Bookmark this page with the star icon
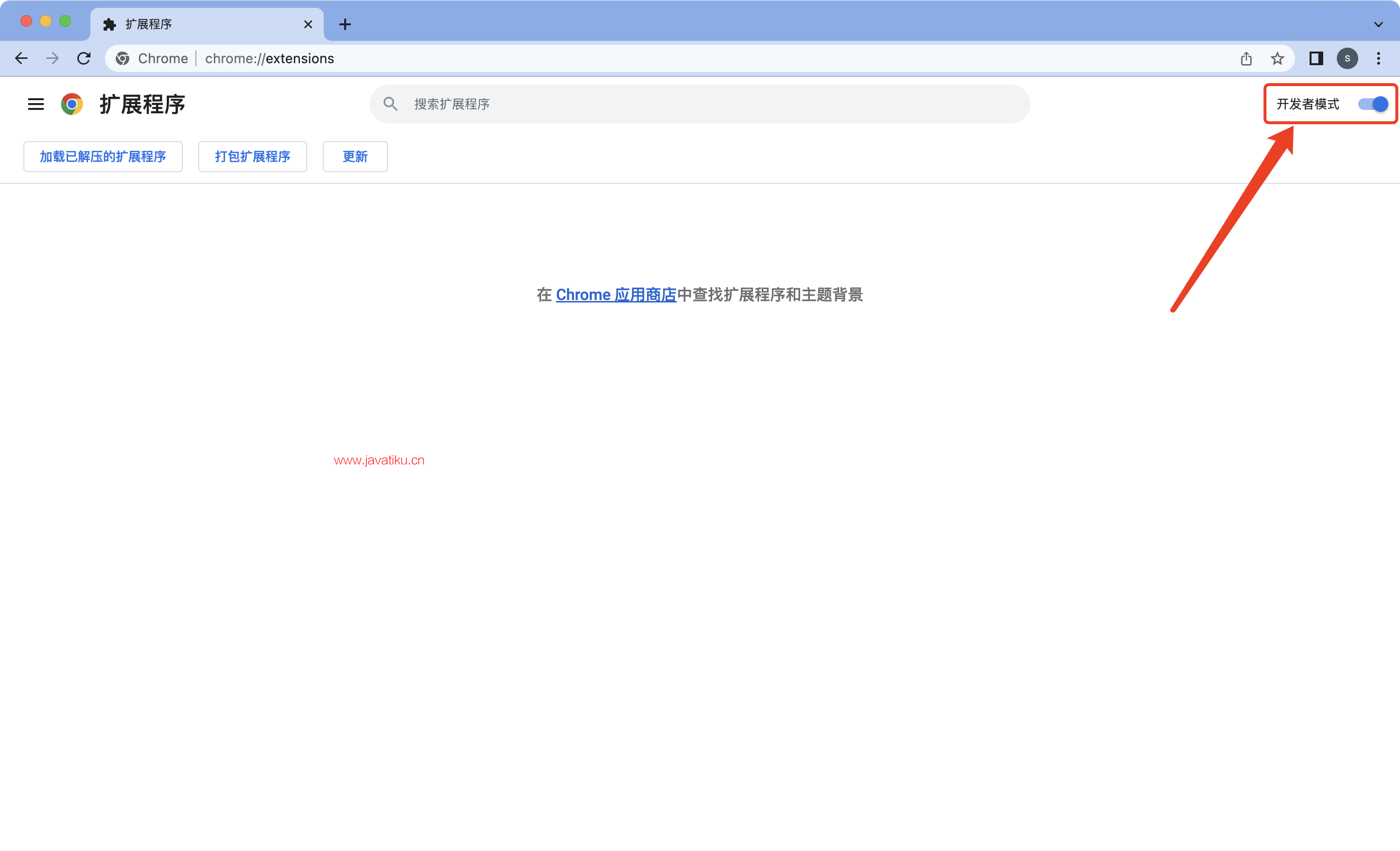1400x851 pixels. (x=1277, y=58)
